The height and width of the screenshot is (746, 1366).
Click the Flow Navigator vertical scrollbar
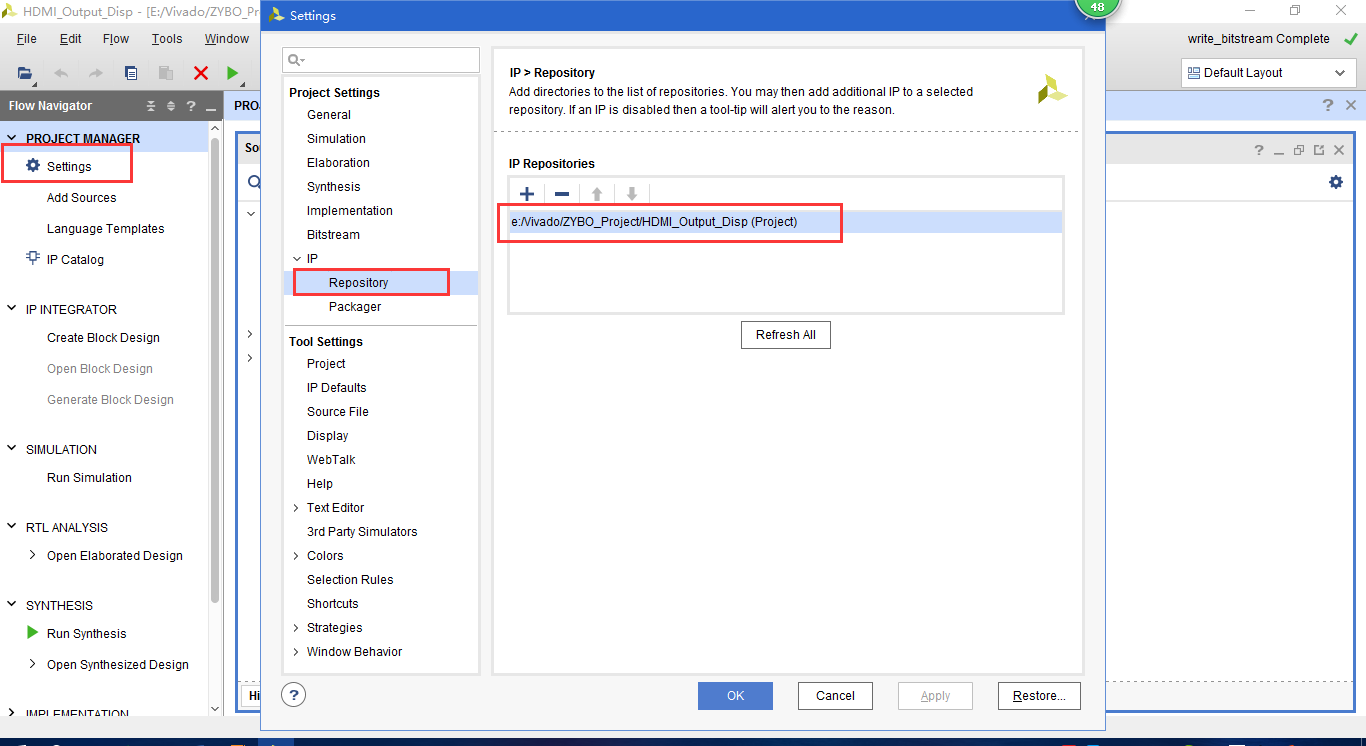click(215, 370)
